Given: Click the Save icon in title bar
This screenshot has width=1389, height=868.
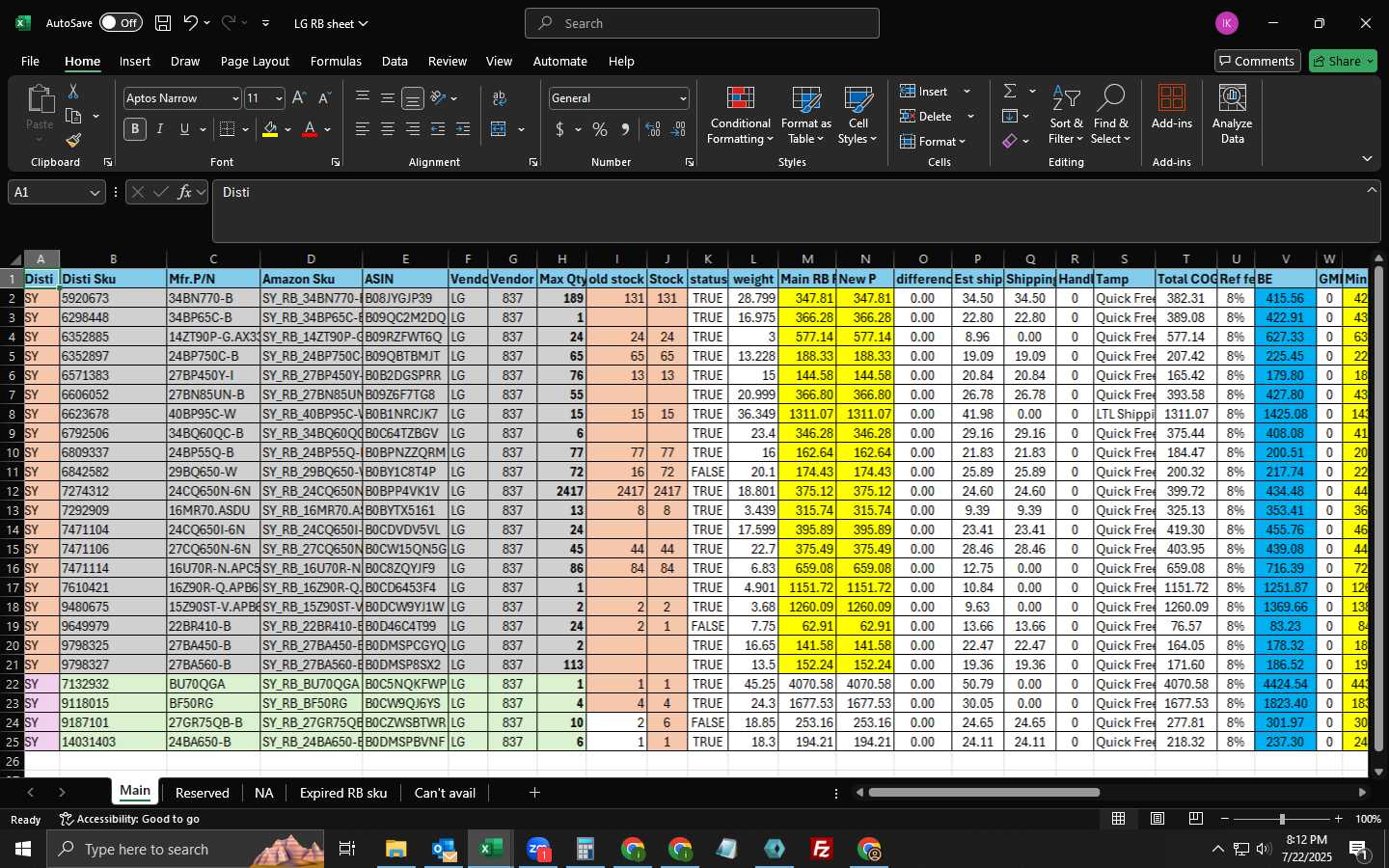Looking at the screenshot, I should click(163, 23).
